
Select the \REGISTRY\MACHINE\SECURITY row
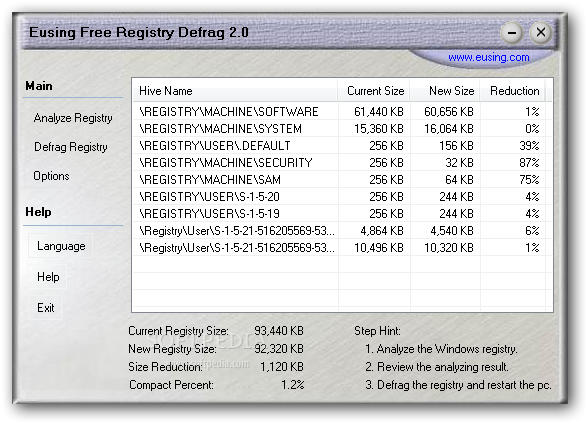(x=342, y=163)
